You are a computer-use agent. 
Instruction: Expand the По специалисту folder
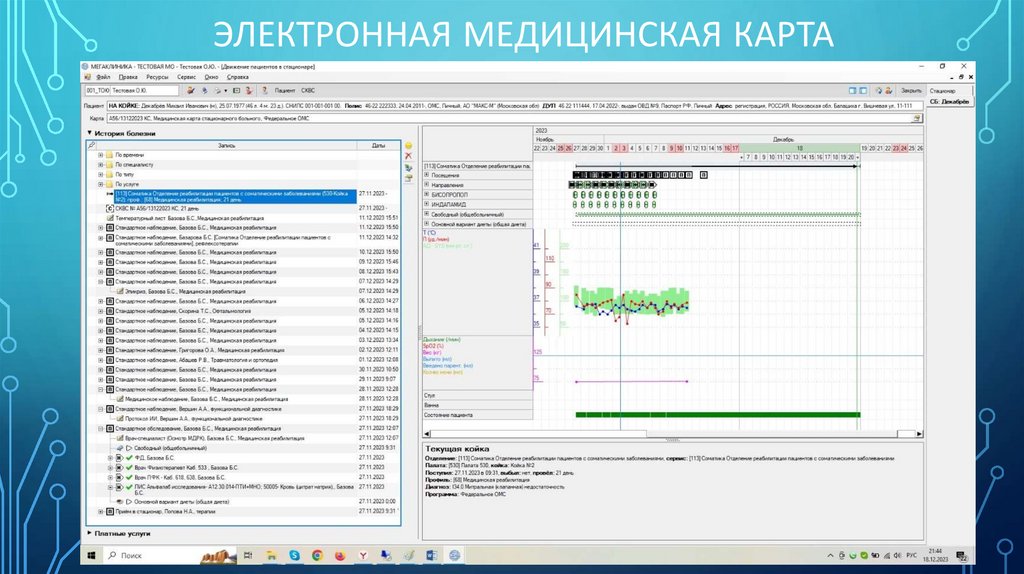click(x=100, y=166)
